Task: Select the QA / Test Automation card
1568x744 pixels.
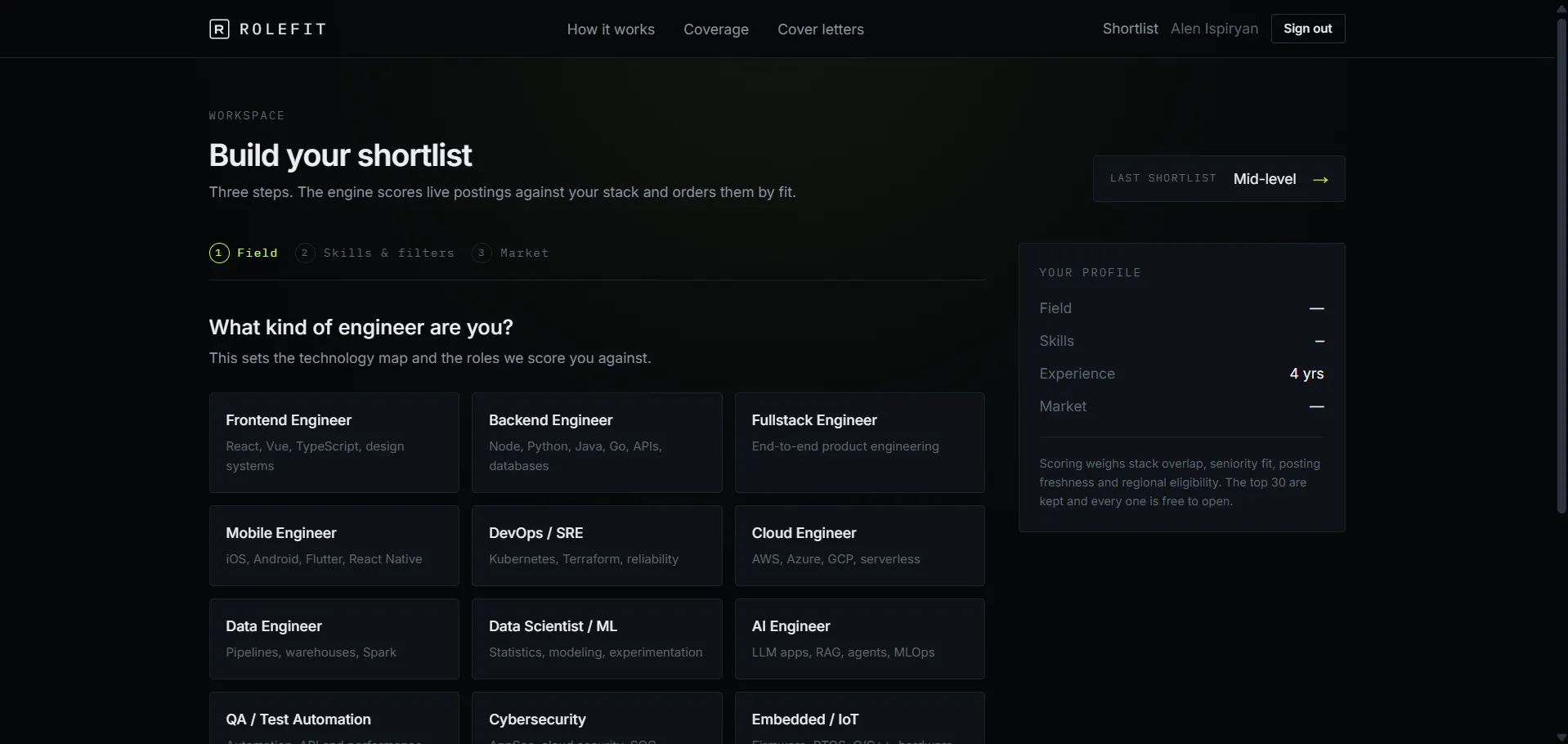Action: click(334, 719)
